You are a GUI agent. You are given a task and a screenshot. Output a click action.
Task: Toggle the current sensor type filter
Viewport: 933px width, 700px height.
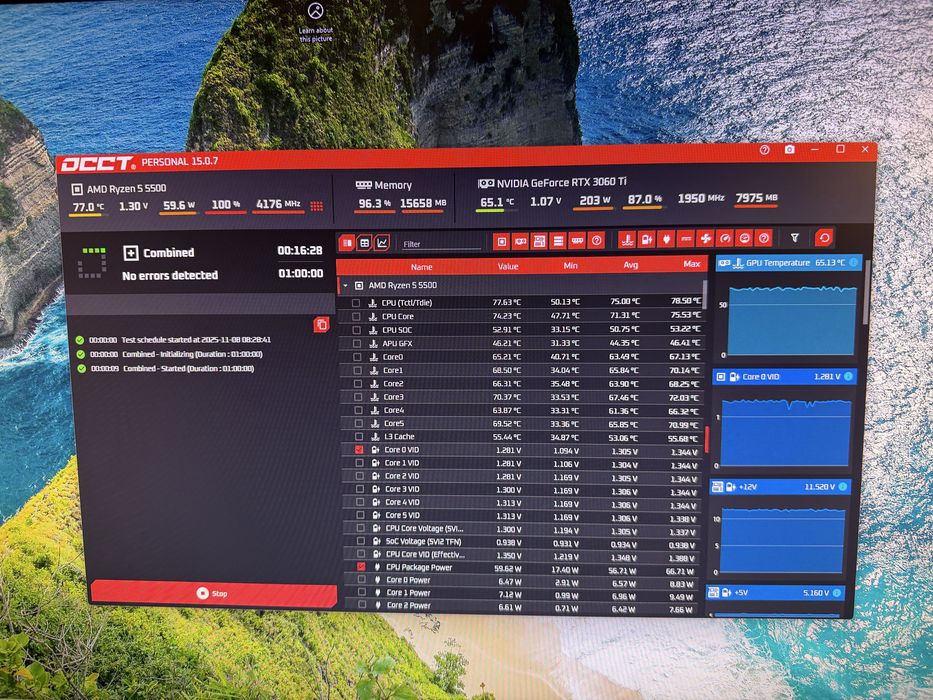(686, 239)
